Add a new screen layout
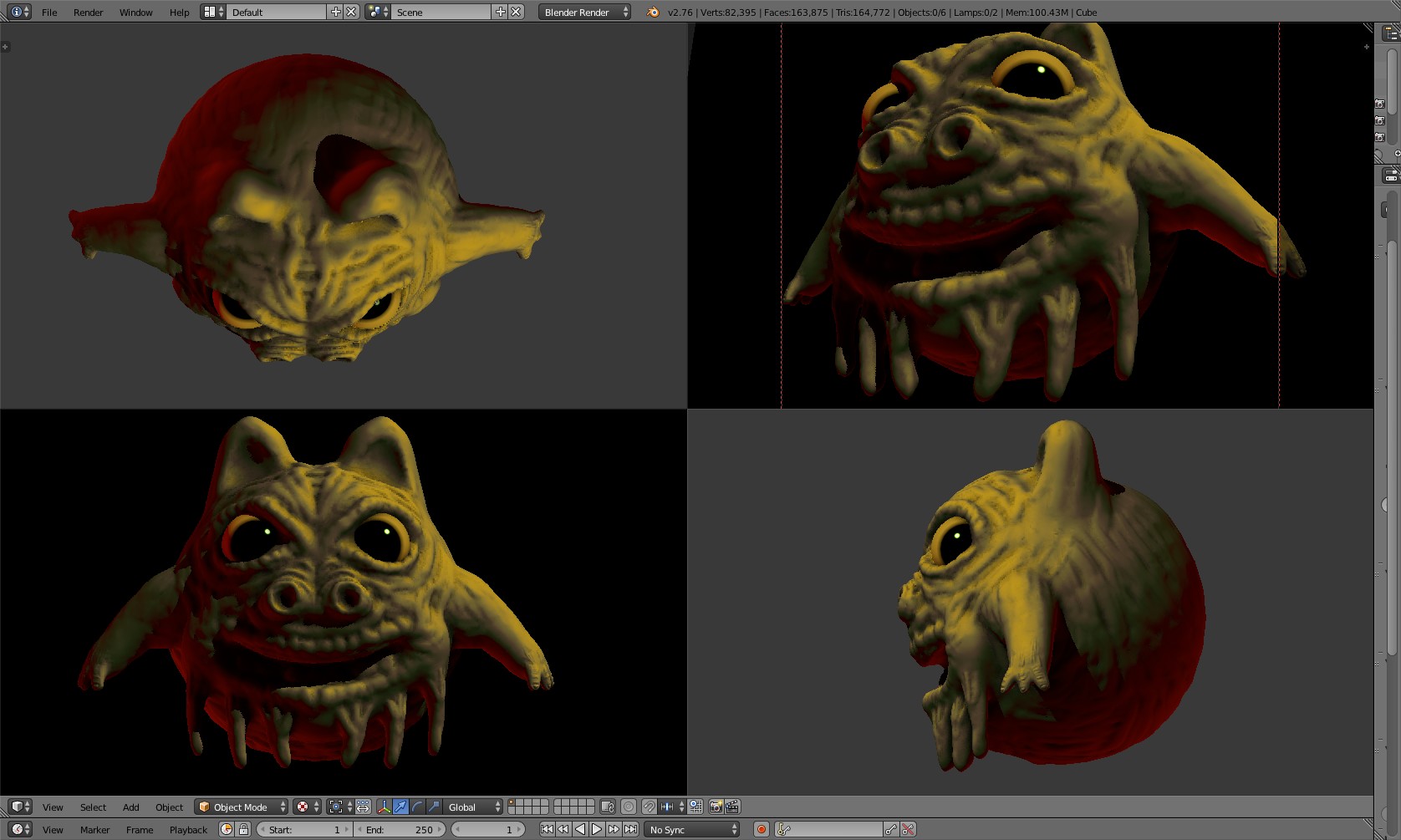This screenshot has height=840, width=1401. 336,12
